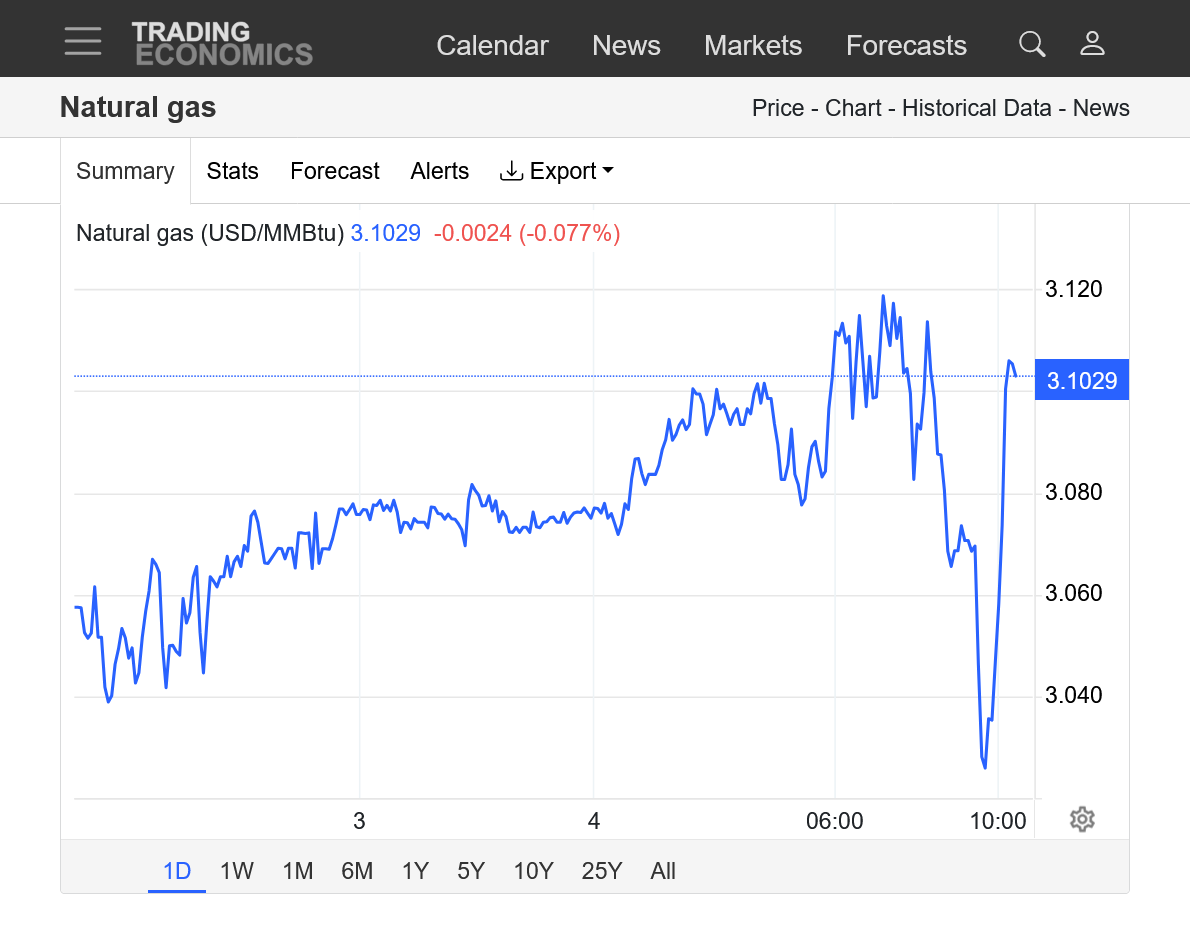Image resolution: width=1190 pixels, height=927 pixels.
Task: Click the search magnifier icon
Action: (1032, 44)
